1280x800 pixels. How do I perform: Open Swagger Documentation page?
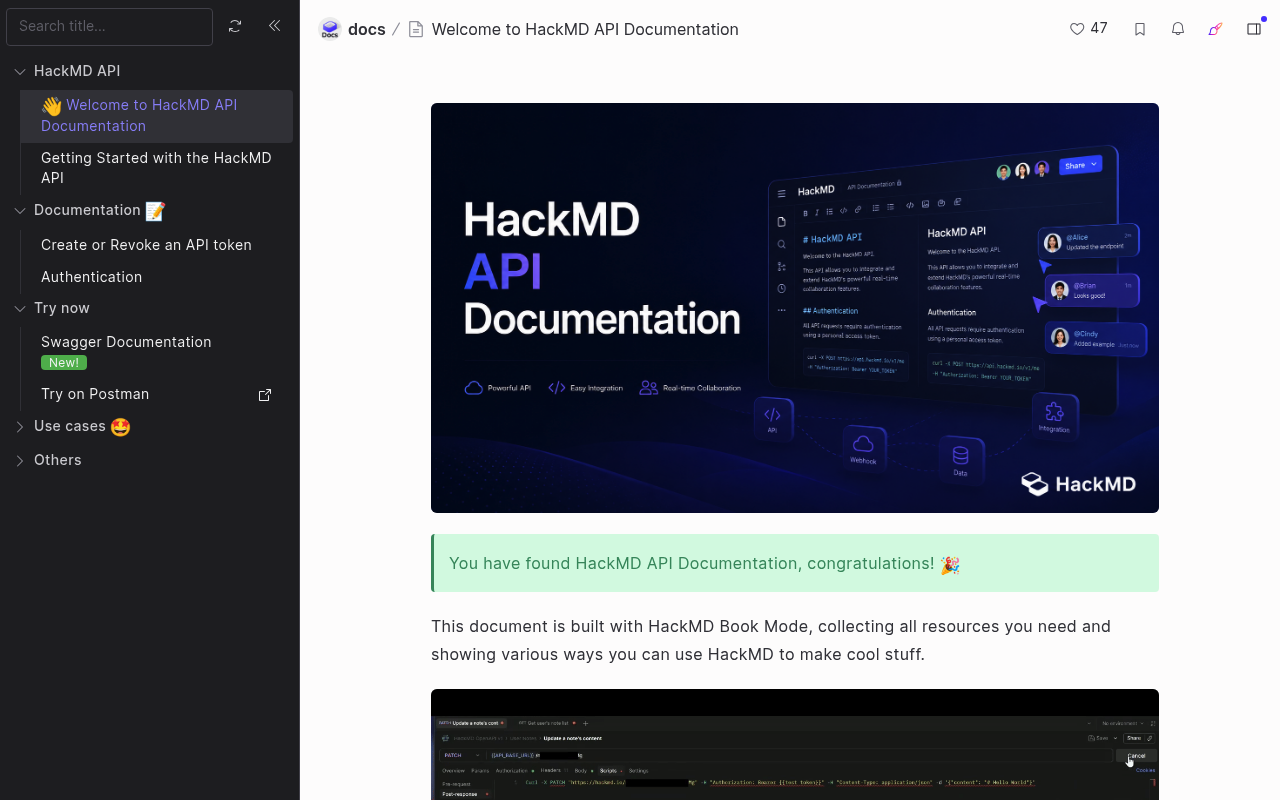pyautogui.click(x=126, y=342)
